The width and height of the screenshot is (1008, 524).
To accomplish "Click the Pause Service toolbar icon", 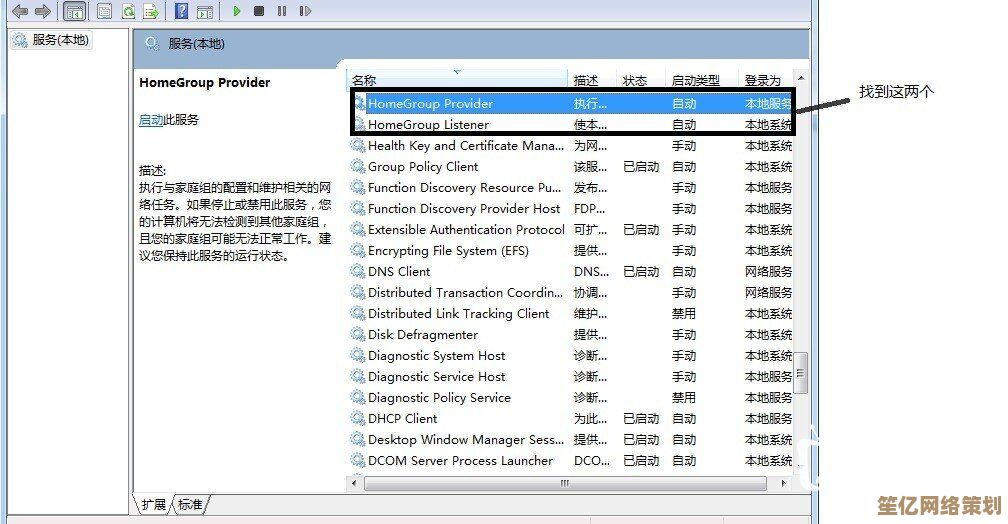I will coord(282,11).
